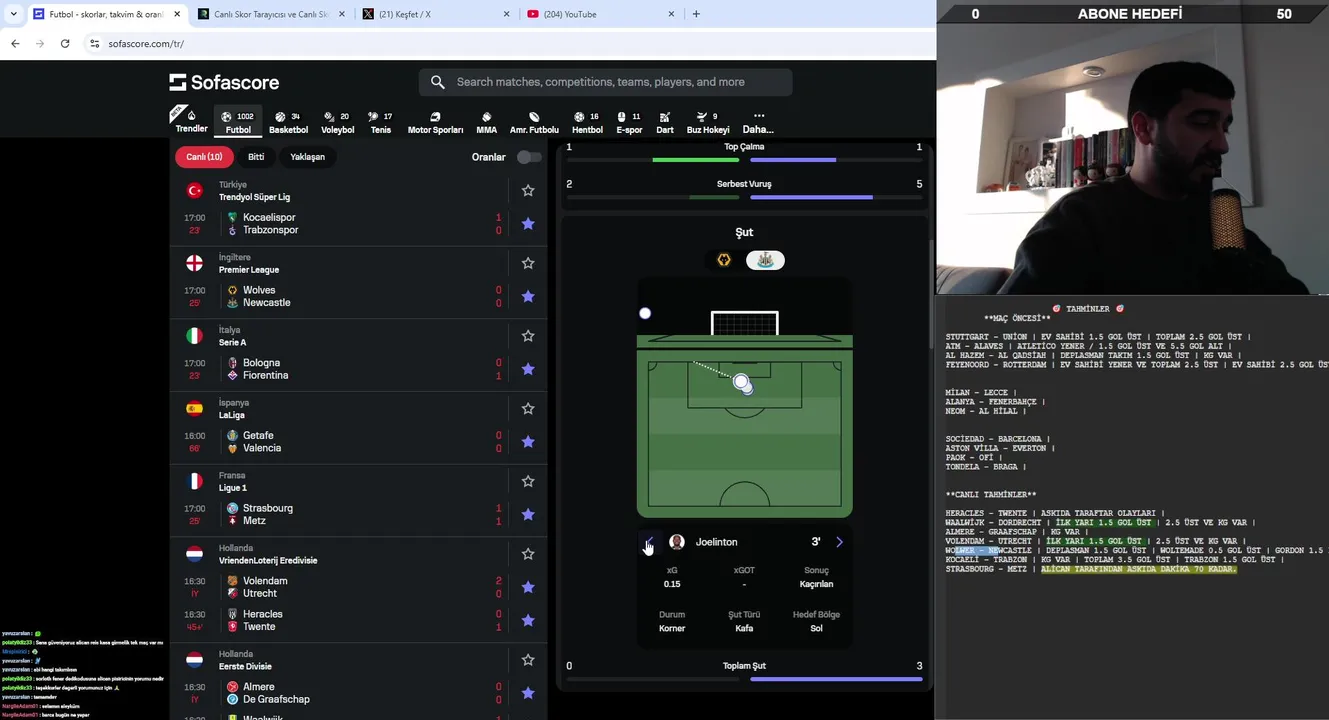Switch to Canlı Skor Tarayıcısı browser tab

pyautogui.click(x=270, y=14)
